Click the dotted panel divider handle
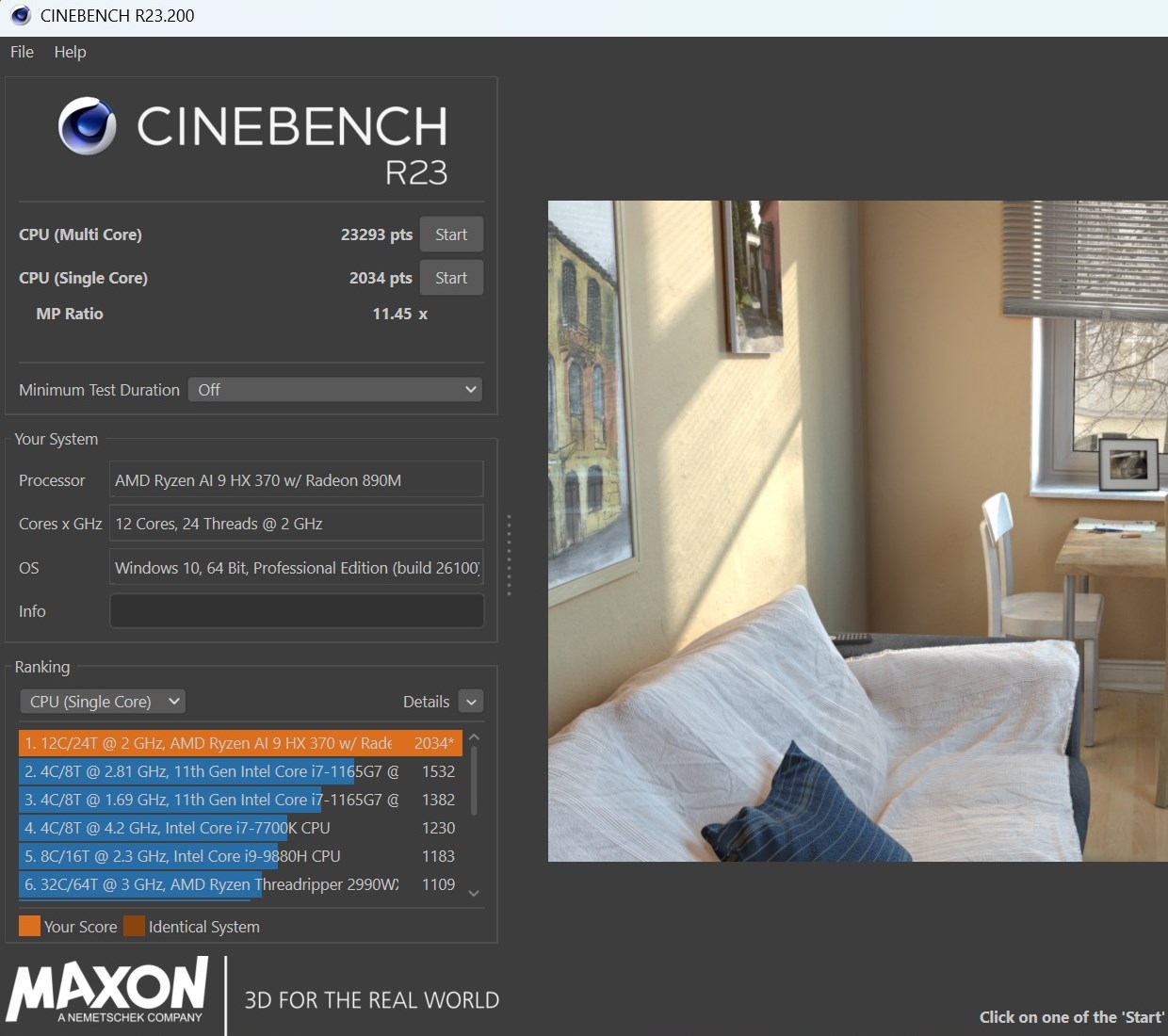 [x=509, y=555]
